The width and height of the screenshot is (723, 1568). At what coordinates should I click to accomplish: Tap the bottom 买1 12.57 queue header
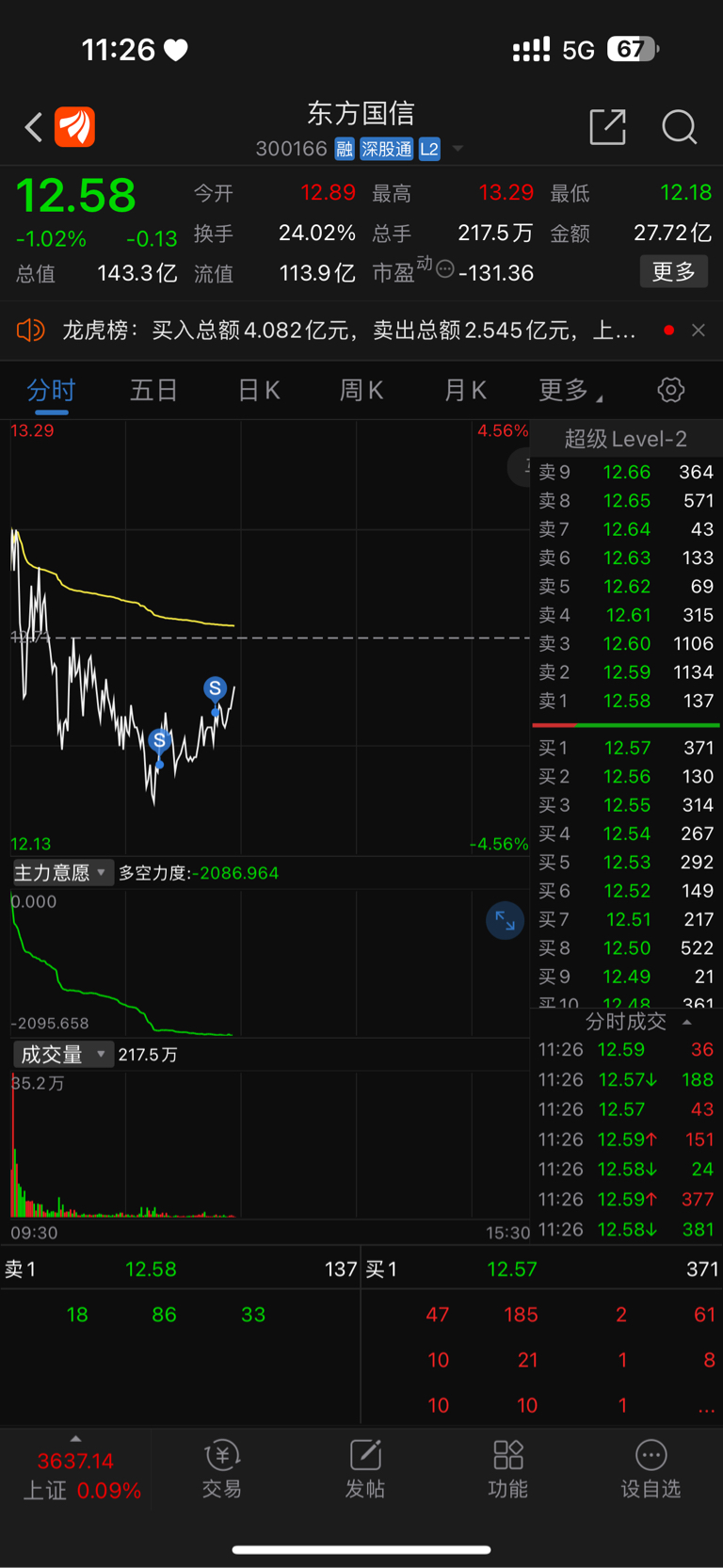pyautogui.click(x=542, y=1269)
